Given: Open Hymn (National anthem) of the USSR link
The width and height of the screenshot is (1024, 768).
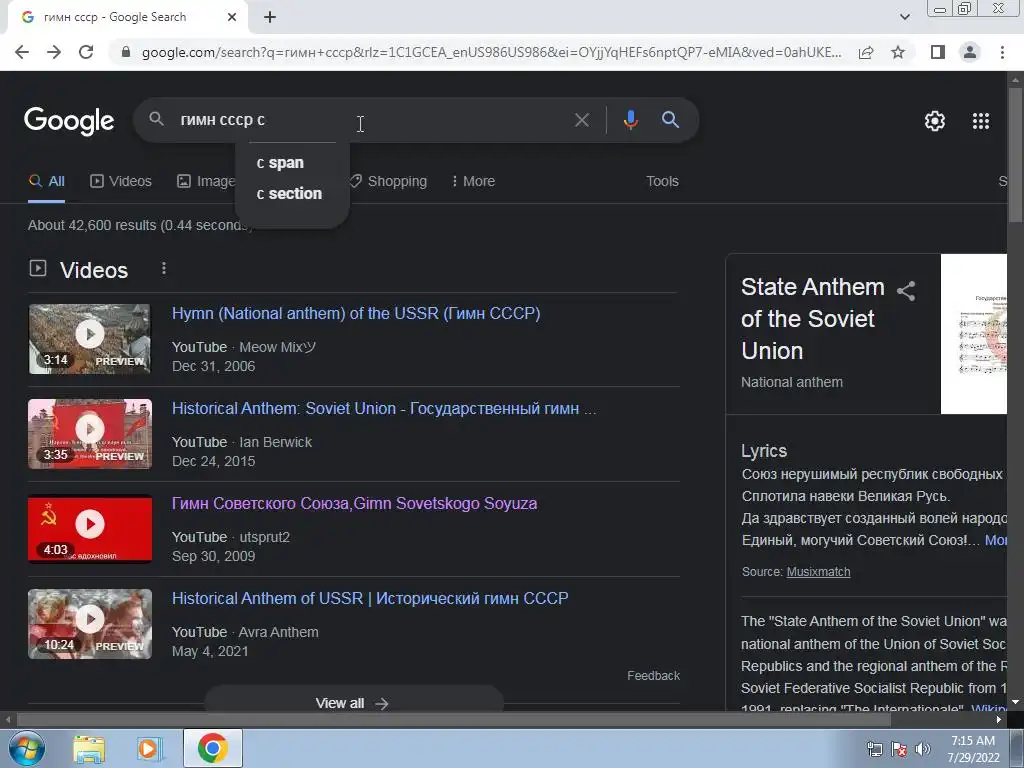Looking at the screenshot, I should 356,313.
